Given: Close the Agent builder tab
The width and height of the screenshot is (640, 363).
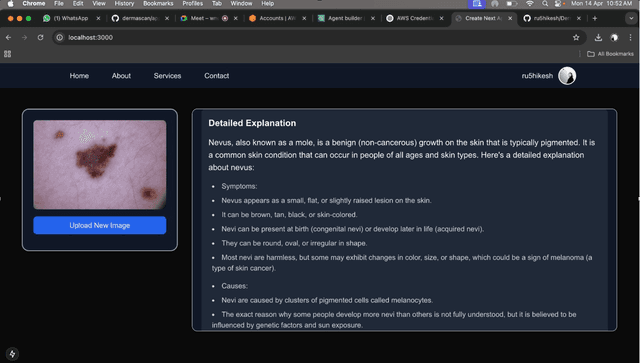Looking at the screenshot, I should click(x=373, y=18).
